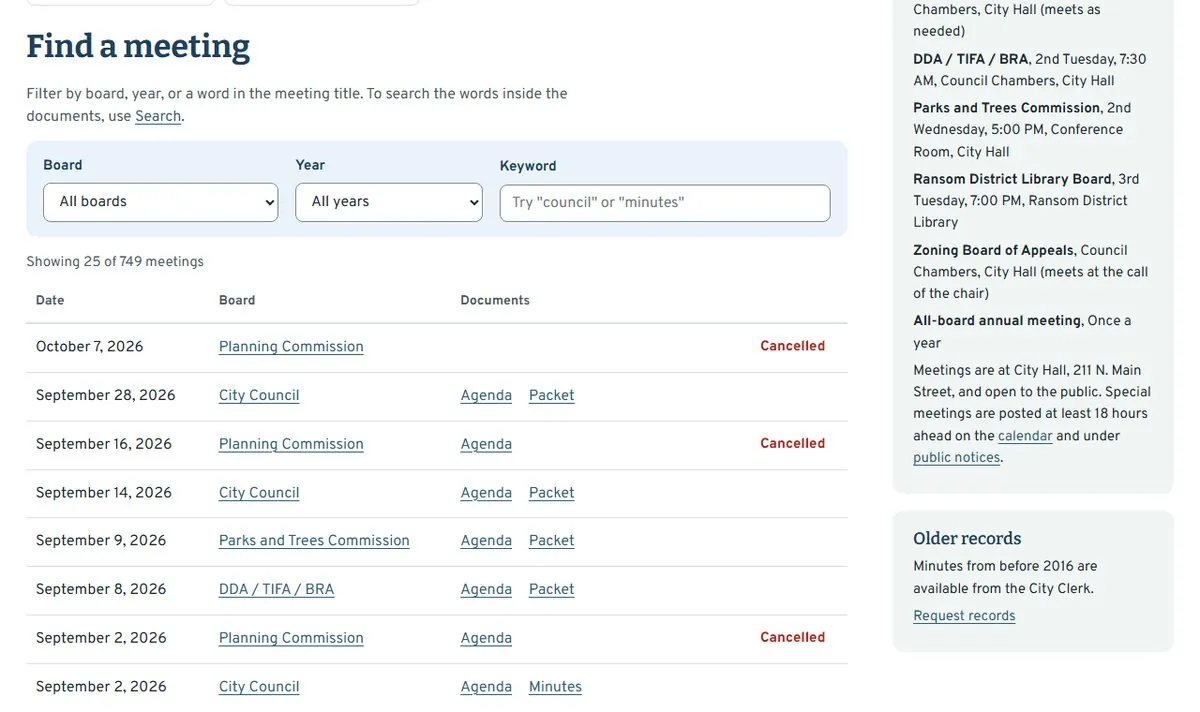
Task: Open the Parks and Trees Commission board link
Action: [x=314, y=541]
